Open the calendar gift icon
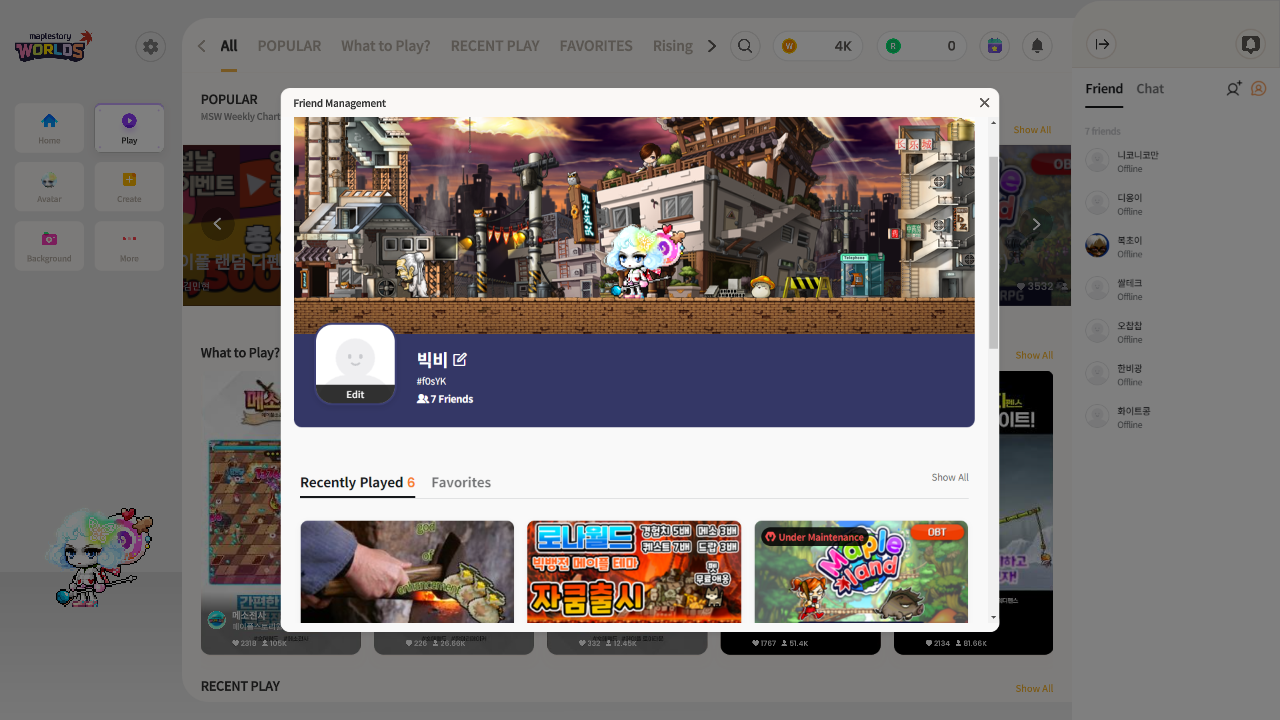Viewport: 1280px width, 720px height. pyautogui.click(x=994, y=46)
